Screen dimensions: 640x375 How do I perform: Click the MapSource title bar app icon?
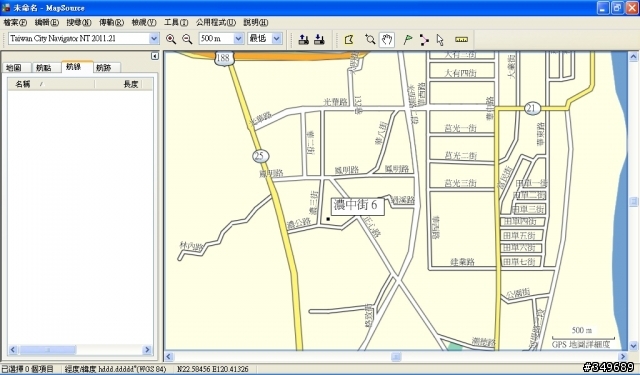(6, 8)
